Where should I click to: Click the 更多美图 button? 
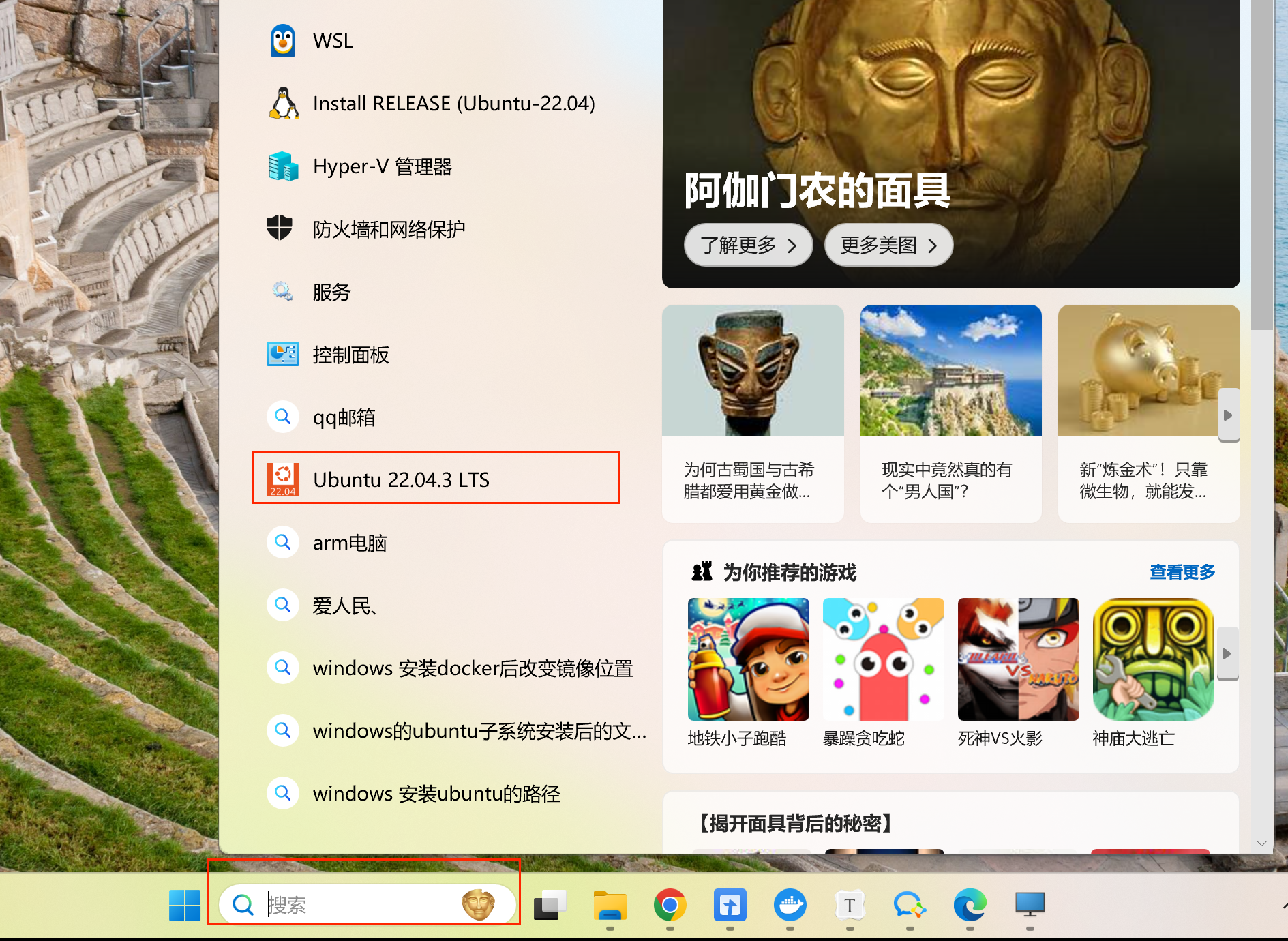[888, 245]
